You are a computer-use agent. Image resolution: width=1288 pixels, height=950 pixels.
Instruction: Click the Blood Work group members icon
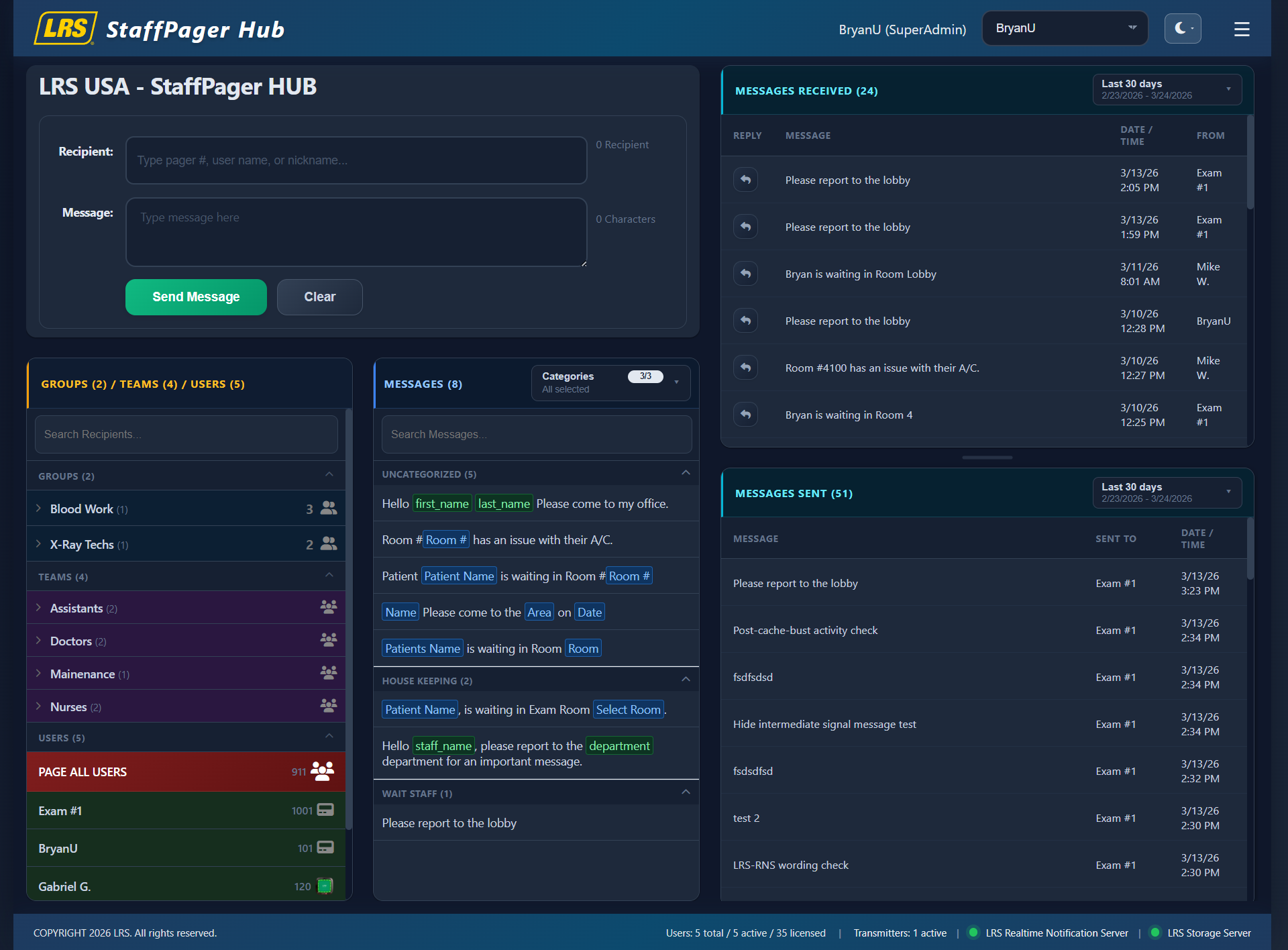[329, 508]
